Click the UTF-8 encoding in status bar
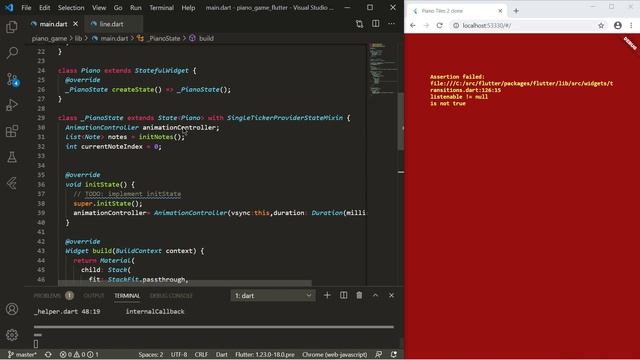This screenshot has width=640, height=360. 179,355
